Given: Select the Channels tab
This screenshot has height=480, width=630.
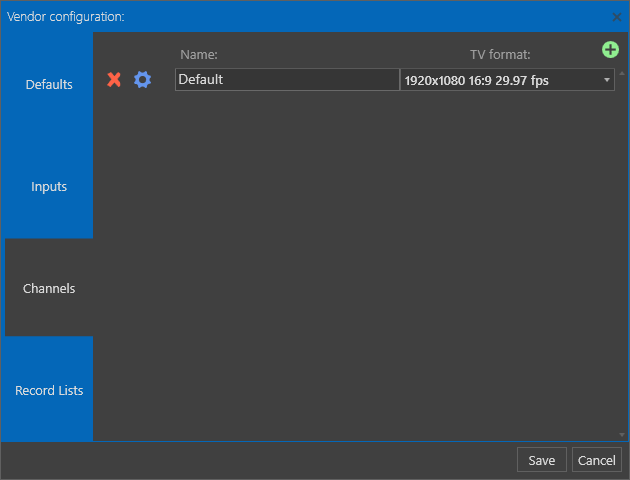Looking at the screenshot, I should click(49, 288).
